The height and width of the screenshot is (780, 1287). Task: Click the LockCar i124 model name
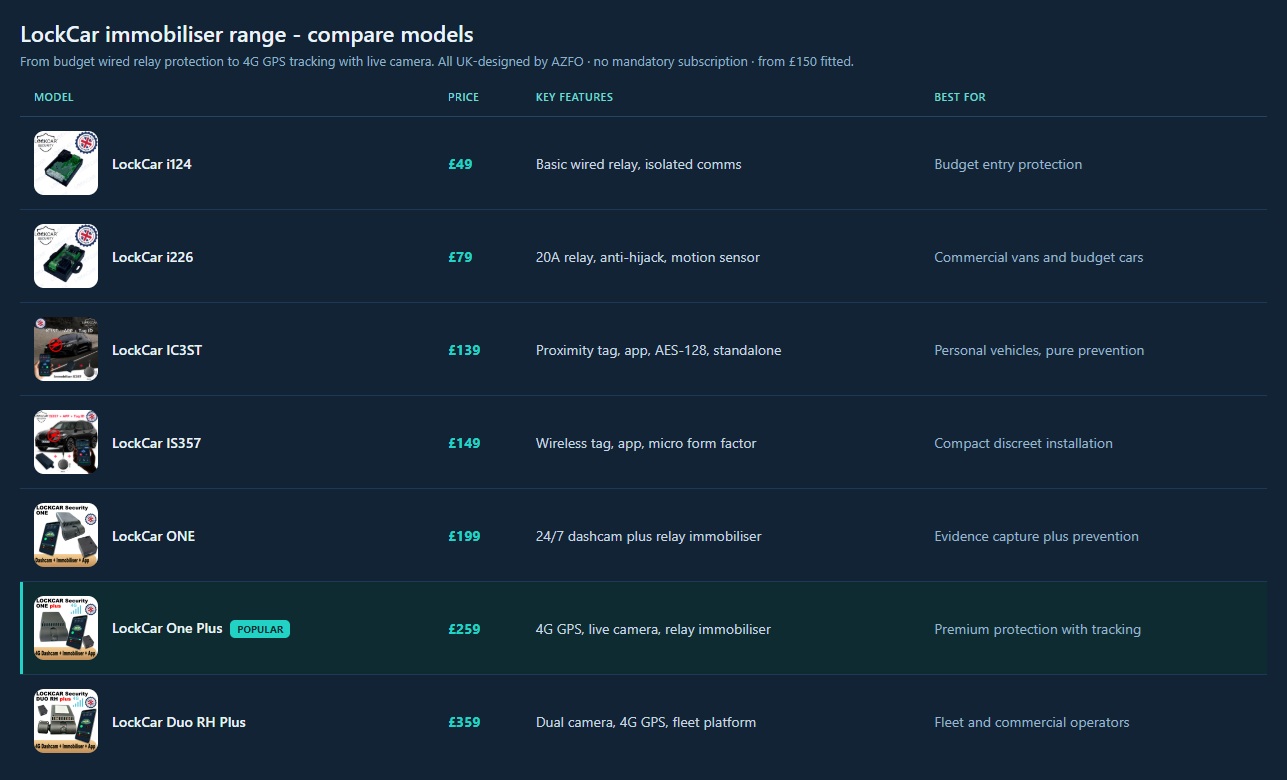(152, 164)
